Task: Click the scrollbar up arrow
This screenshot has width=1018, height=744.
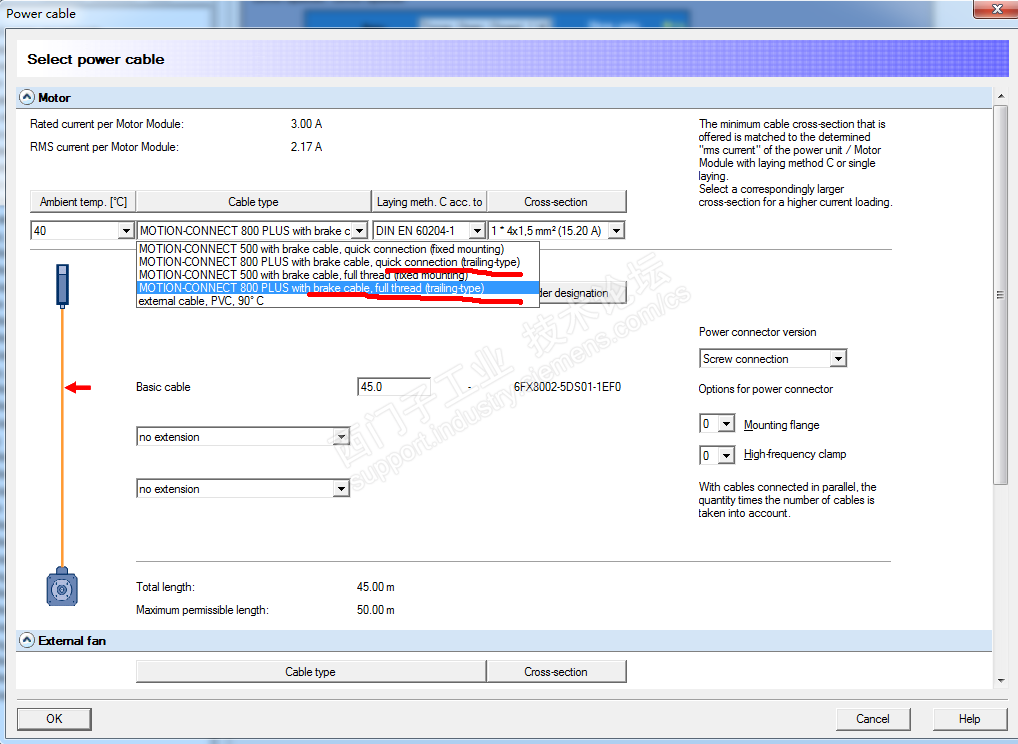Action: click(1000, 97)
